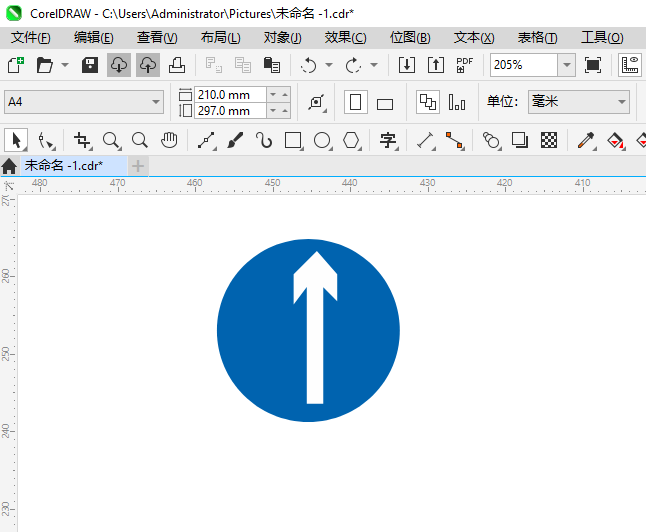Select the Connector tool
Image resolution: width=646 pixels, height=532 pixels.
[455, 141]
